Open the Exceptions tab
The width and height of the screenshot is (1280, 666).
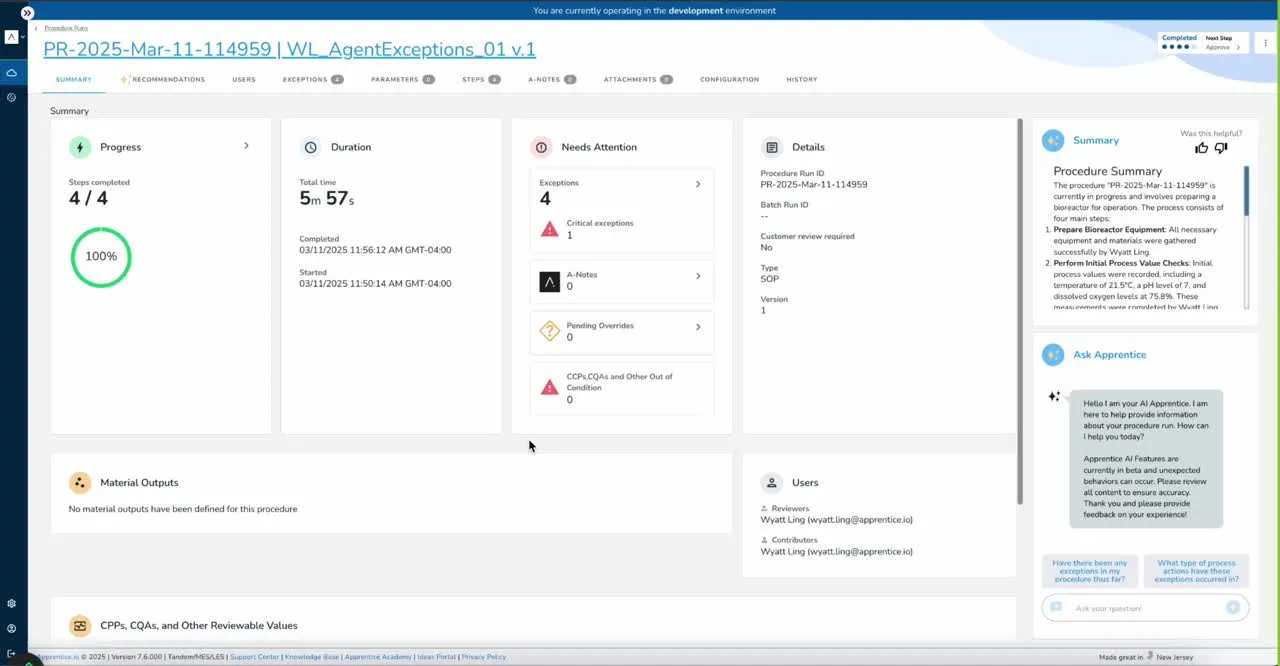coord(313,79)
